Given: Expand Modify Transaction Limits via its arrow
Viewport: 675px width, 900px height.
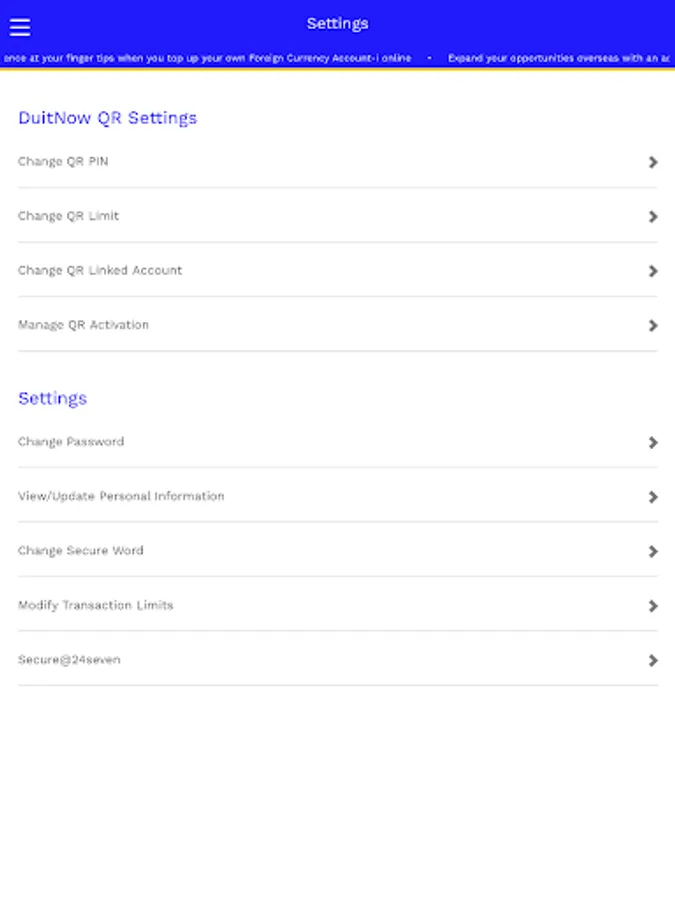Looking at the screenshot, I should tap(653, 606).
